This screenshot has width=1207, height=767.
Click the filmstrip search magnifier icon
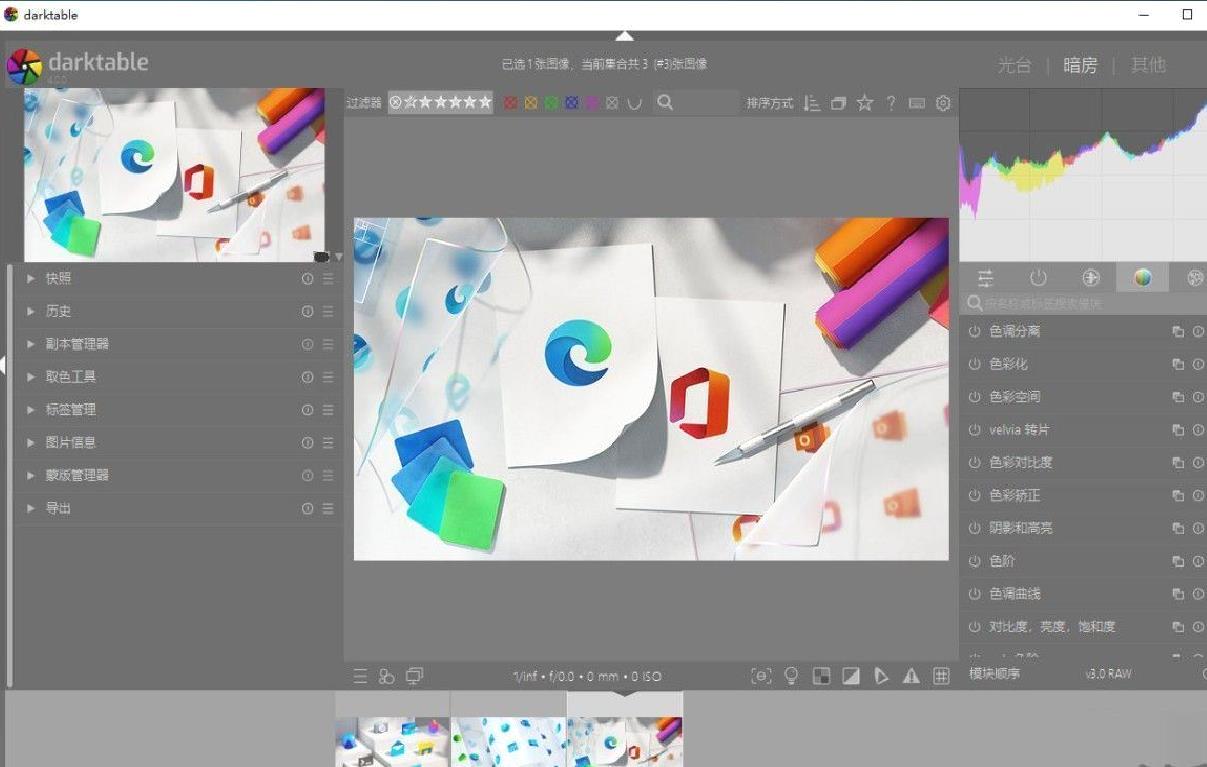click(665, 103)
